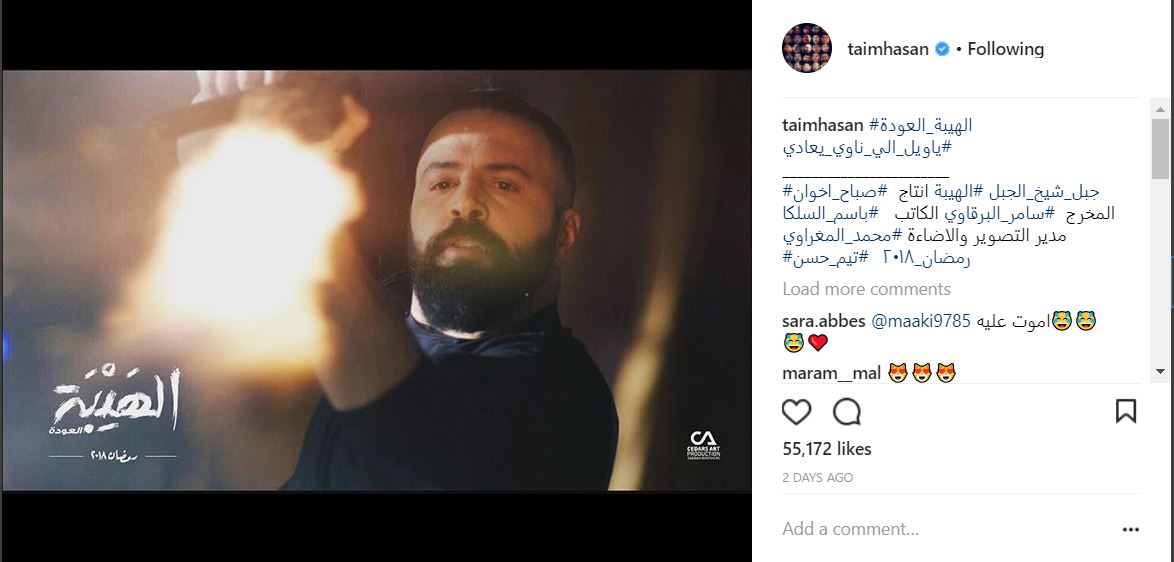Image resolution: width=1174 pixels, height=562 pixels.
Task: Open taimhasan username in post header
Action: tap(888, 49)
